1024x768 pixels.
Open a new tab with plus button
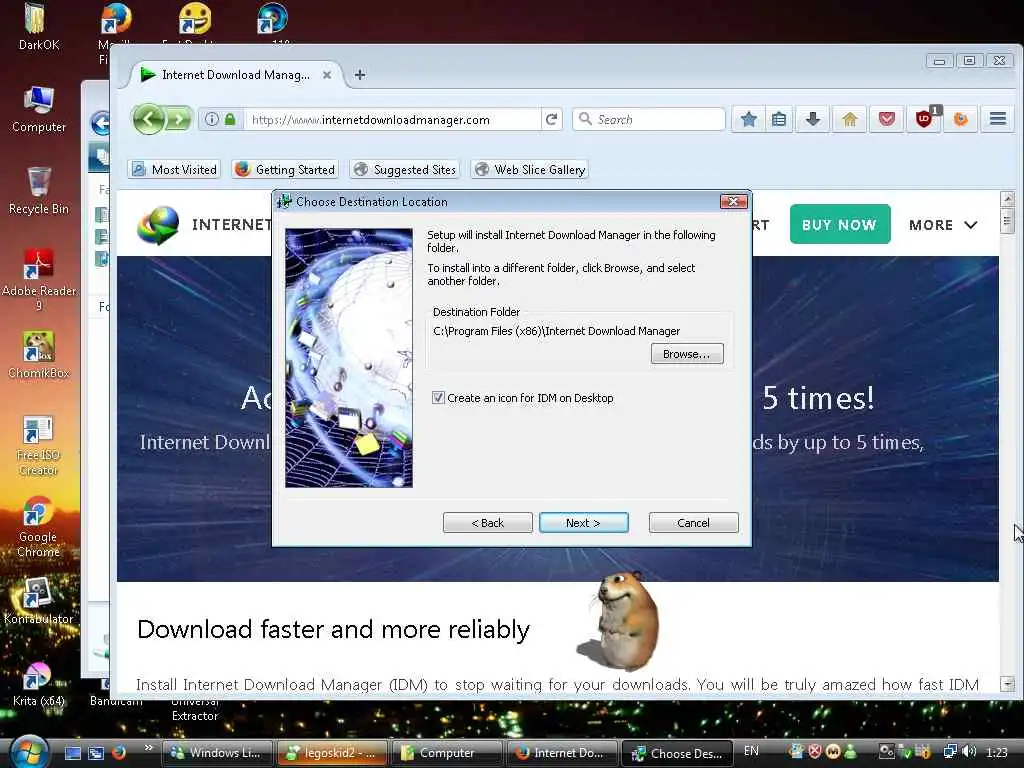(x=360, y=75)
